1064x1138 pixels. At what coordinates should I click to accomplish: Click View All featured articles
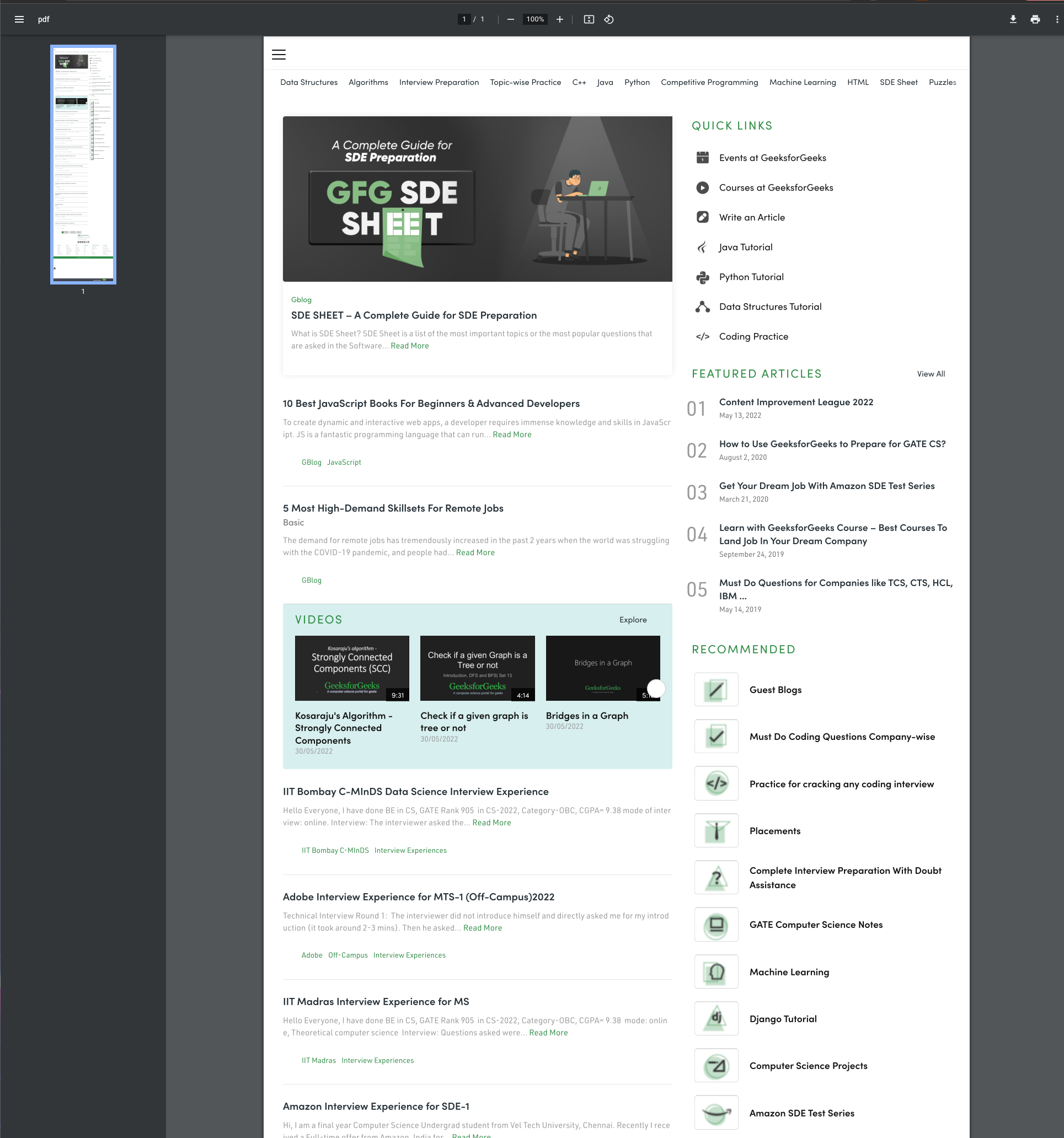[931, 373]
